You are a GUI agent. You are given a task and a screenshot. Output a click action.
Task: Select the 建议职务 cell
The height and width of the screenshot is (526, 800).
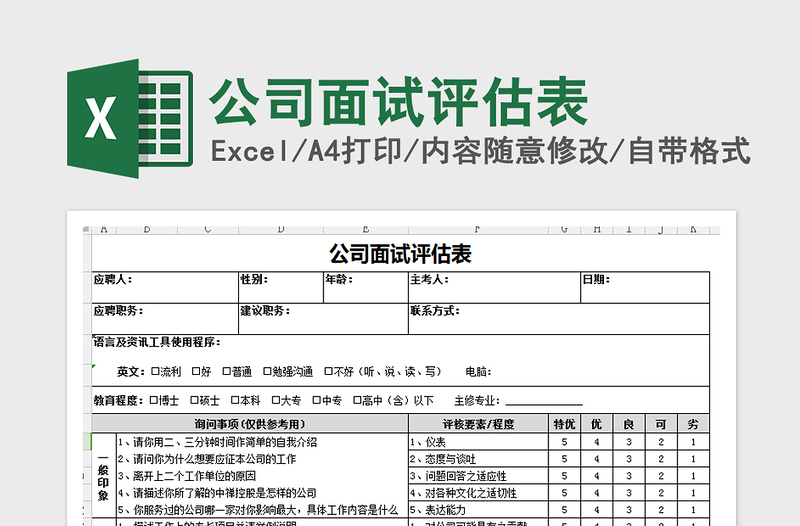click(323, 319)
